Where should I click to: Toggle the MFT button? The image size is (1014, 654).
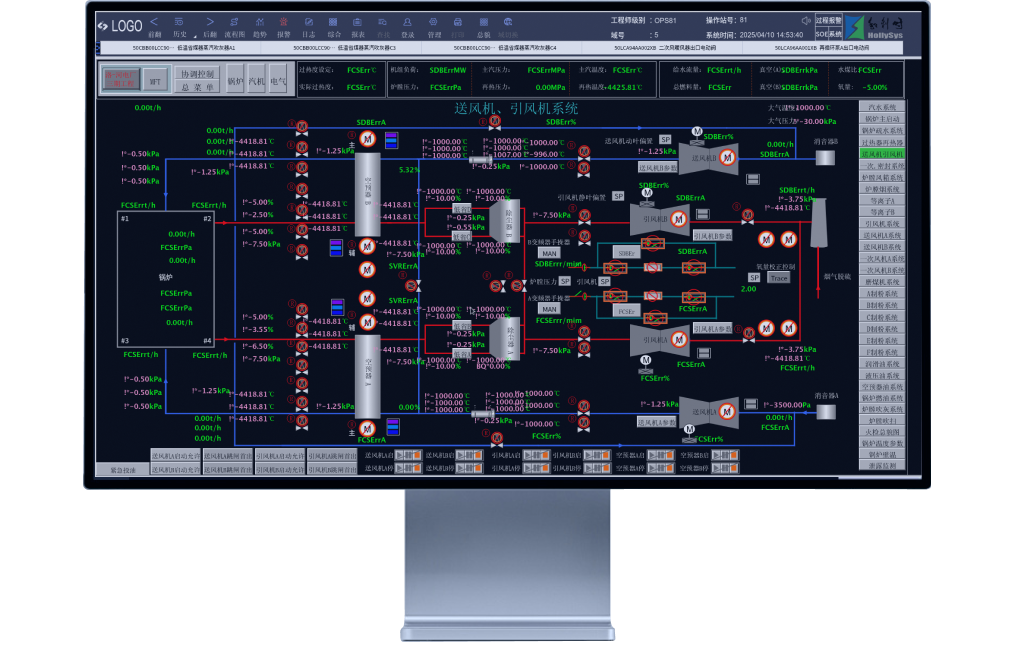(x=154, y=80)
